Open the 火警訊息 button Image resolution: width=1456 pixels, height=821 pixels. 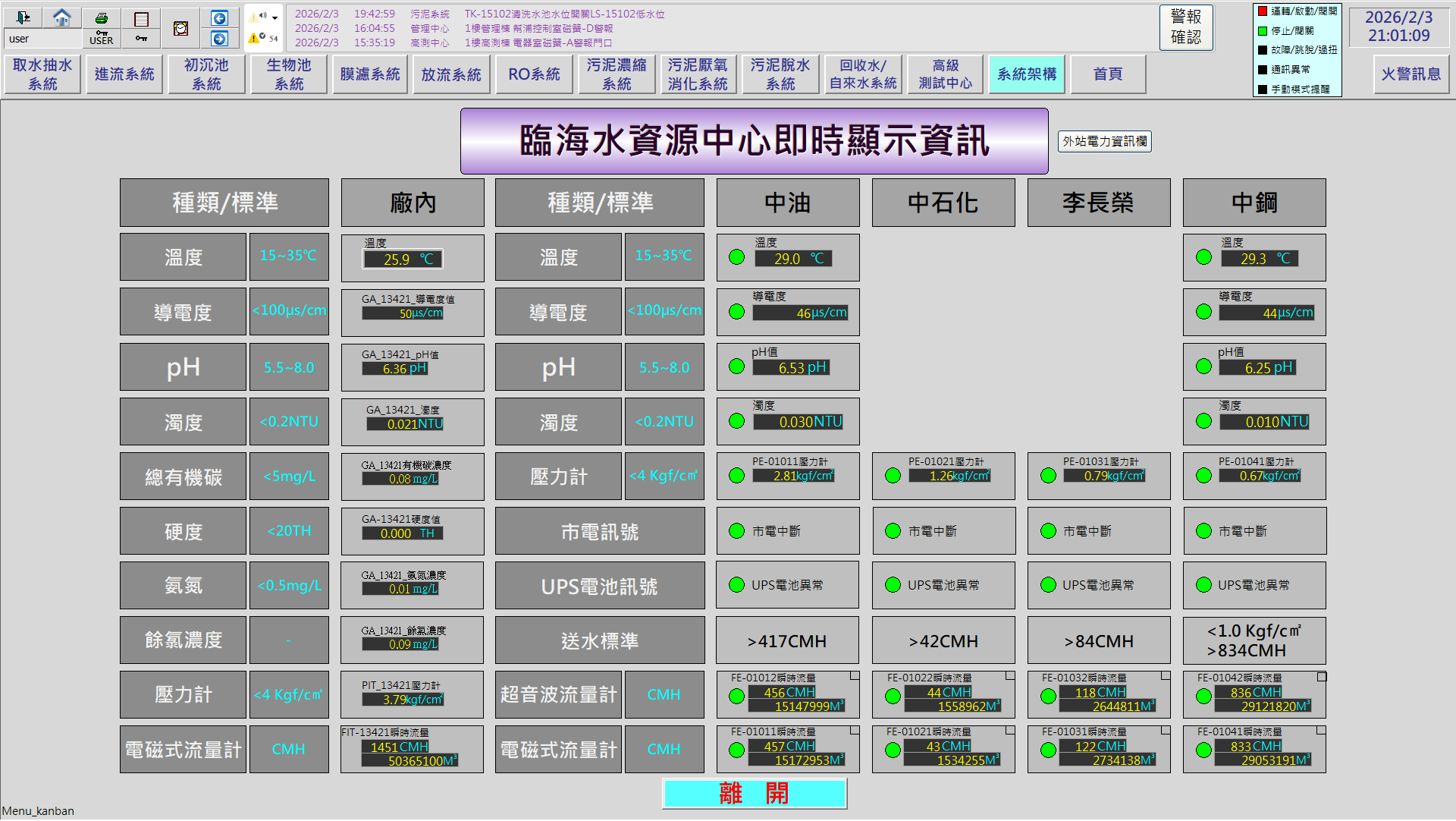[x=1411, y=74]
